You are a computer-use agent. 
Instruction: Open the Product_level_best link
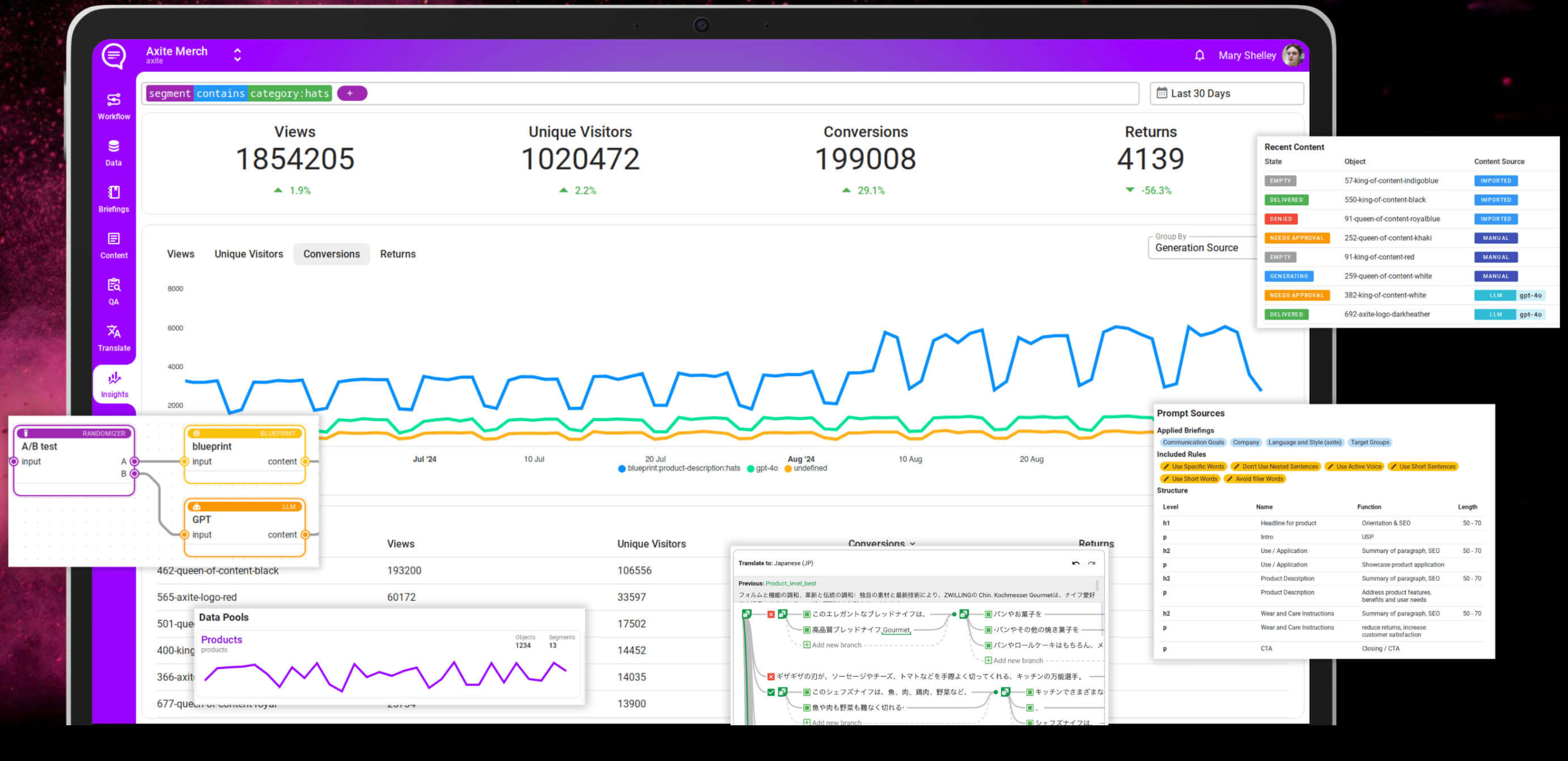pyautogui.click(x=791, y=584)
